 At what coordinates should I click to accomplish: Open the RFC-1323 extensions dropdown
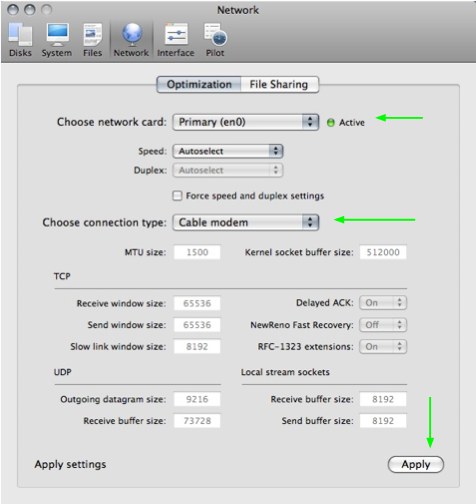383,347
